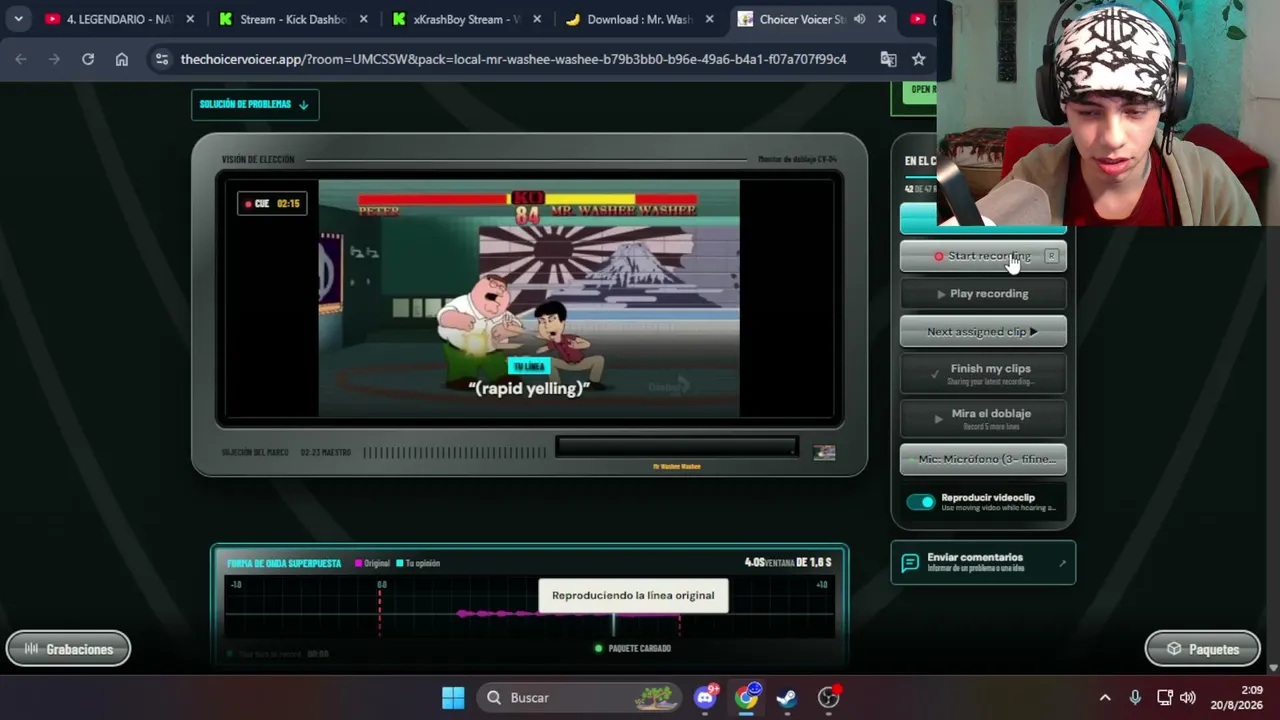Bookmark this page with the star icon

[919, 59]
